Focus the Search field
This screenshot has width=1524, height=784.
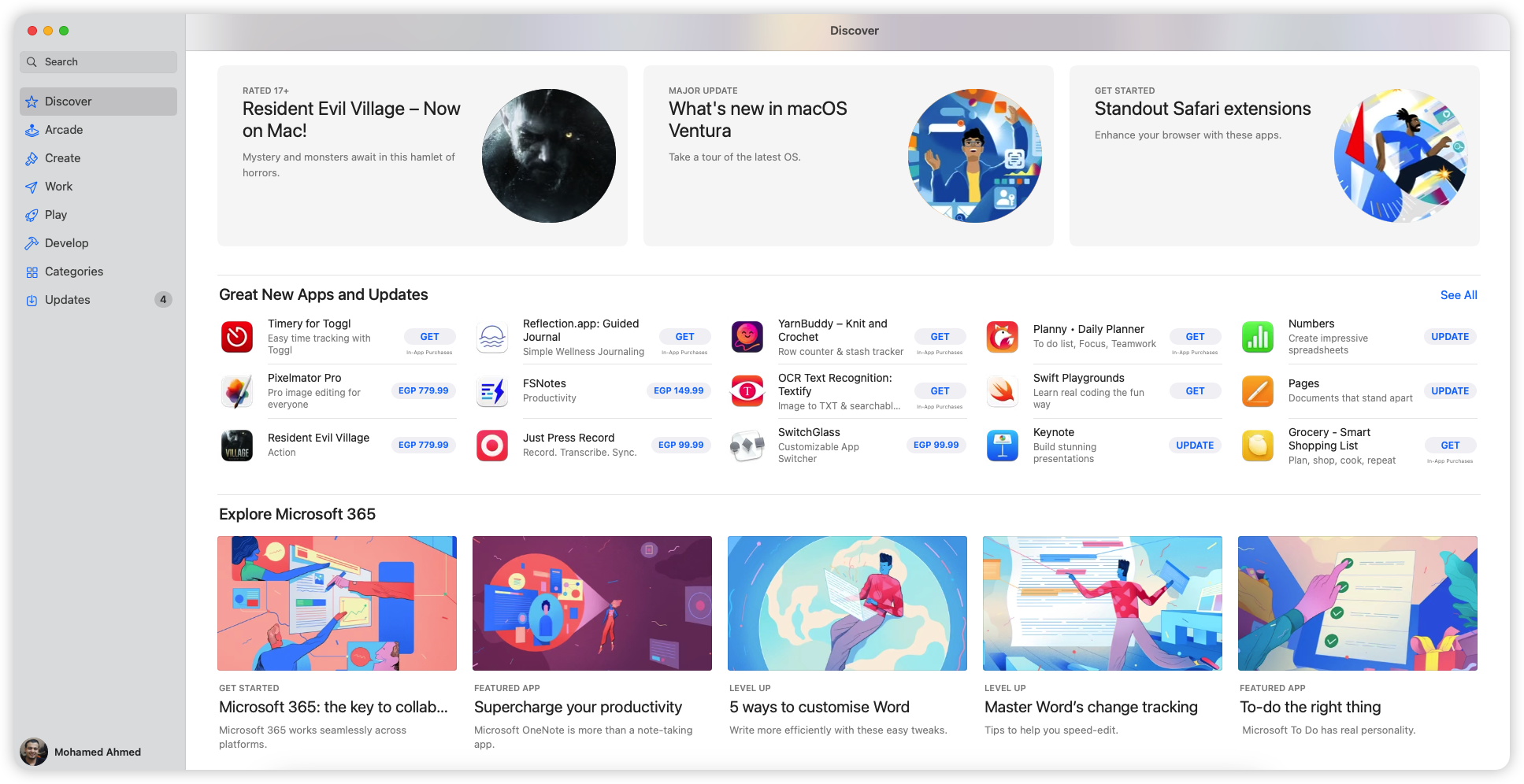pos(98,62)
